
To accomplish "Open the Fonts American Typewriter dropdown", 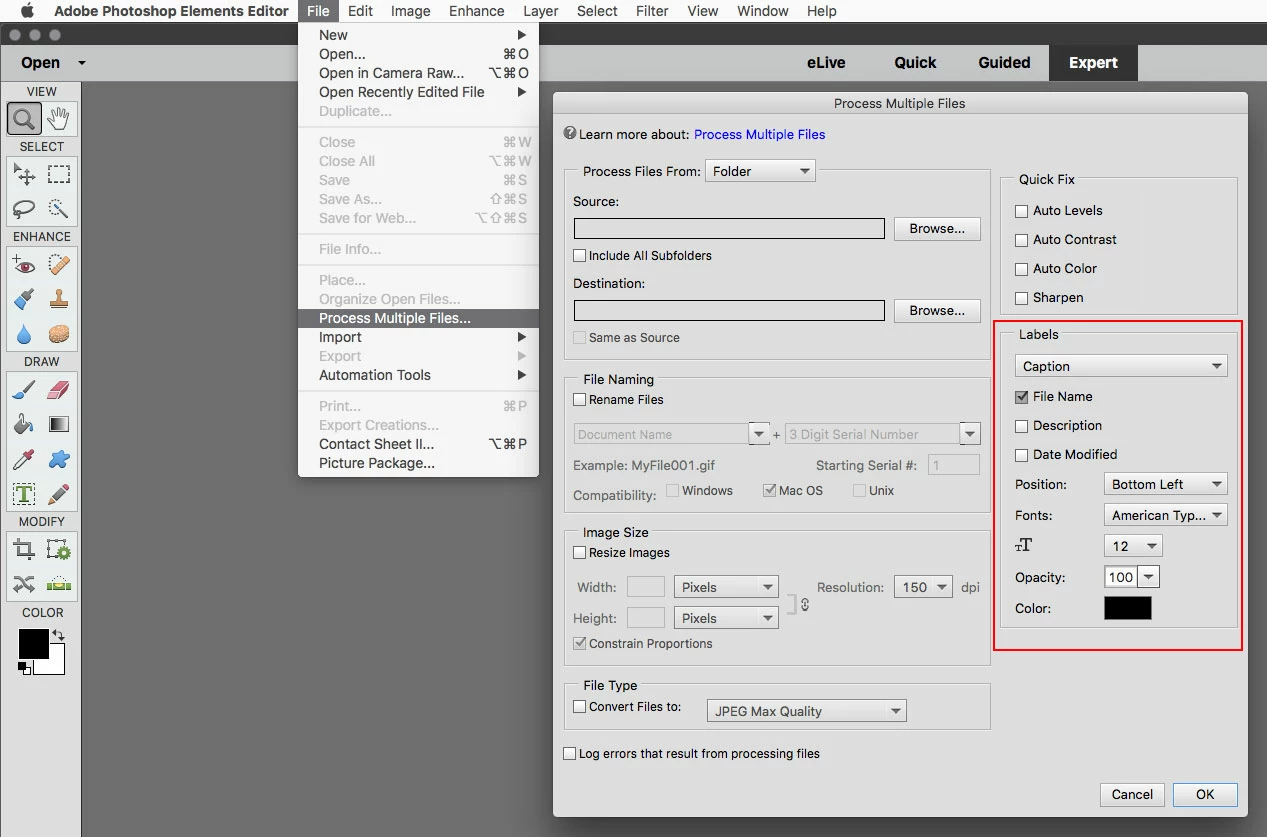I will tap(1166, 515).
